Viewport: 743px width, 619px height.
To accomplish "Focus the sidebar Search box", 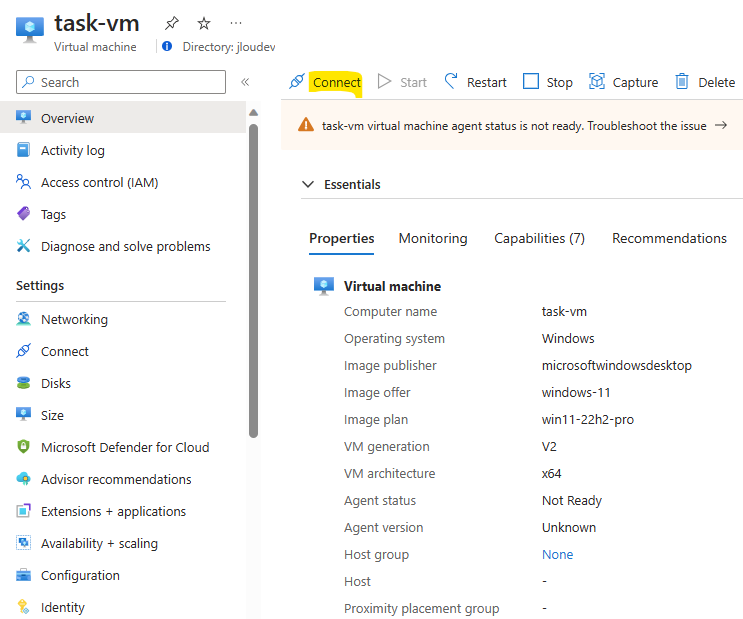I will tap(121, 82).
